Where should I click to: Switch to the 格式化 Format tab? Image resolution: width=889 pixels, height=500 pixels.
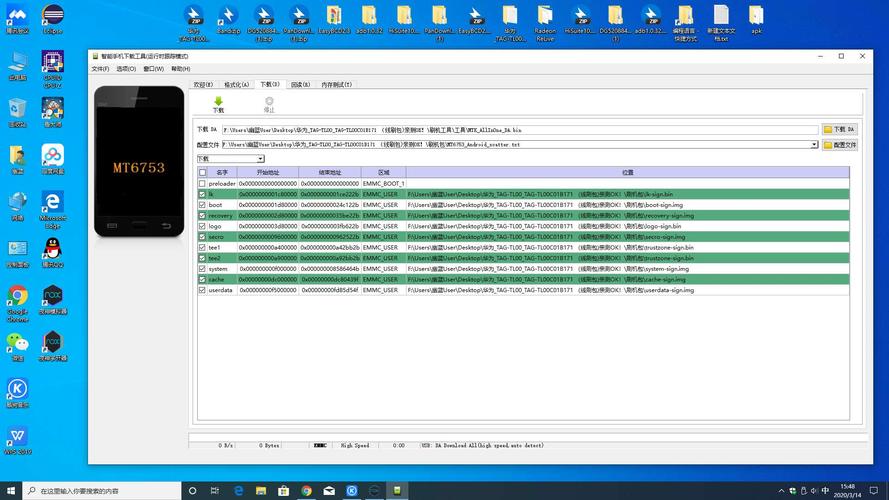[x=236, y=85]
